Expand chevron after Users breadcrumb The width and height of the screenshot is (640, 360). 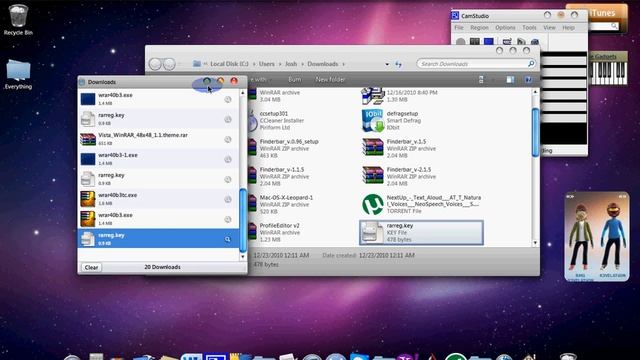(x=280, y=64)
